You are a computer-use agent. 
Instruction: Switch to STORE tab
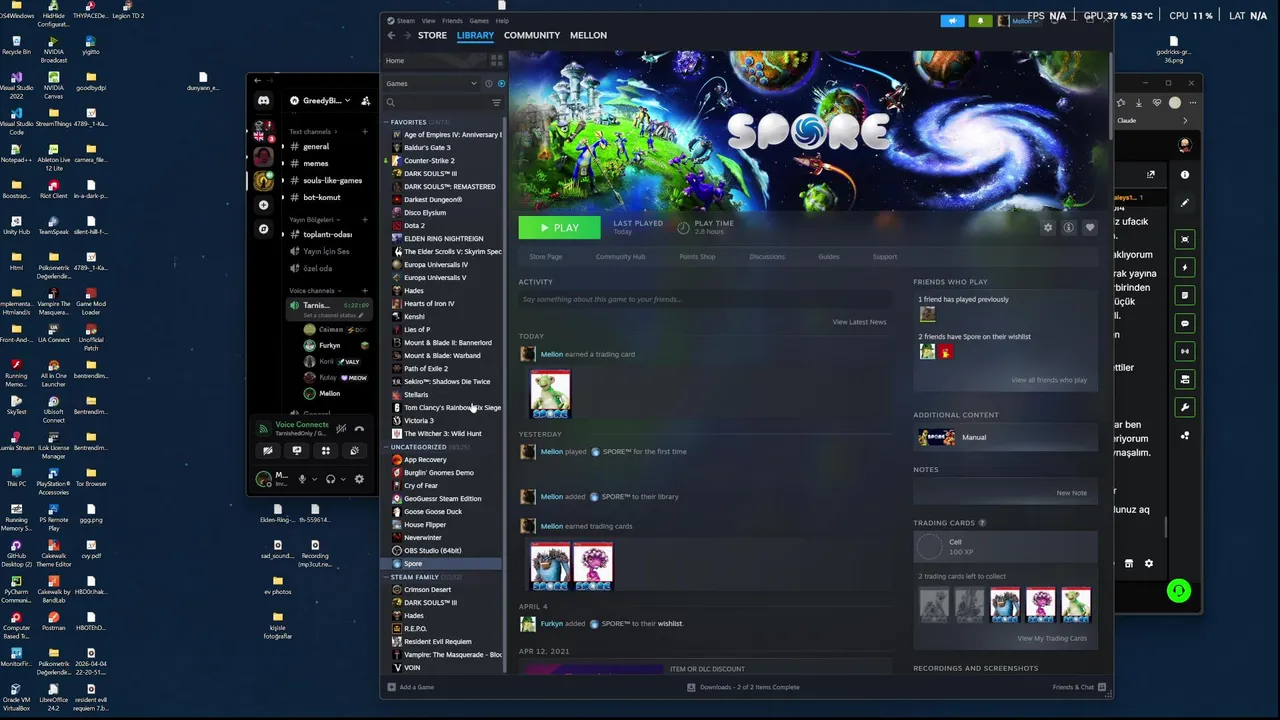pos(432,35)
